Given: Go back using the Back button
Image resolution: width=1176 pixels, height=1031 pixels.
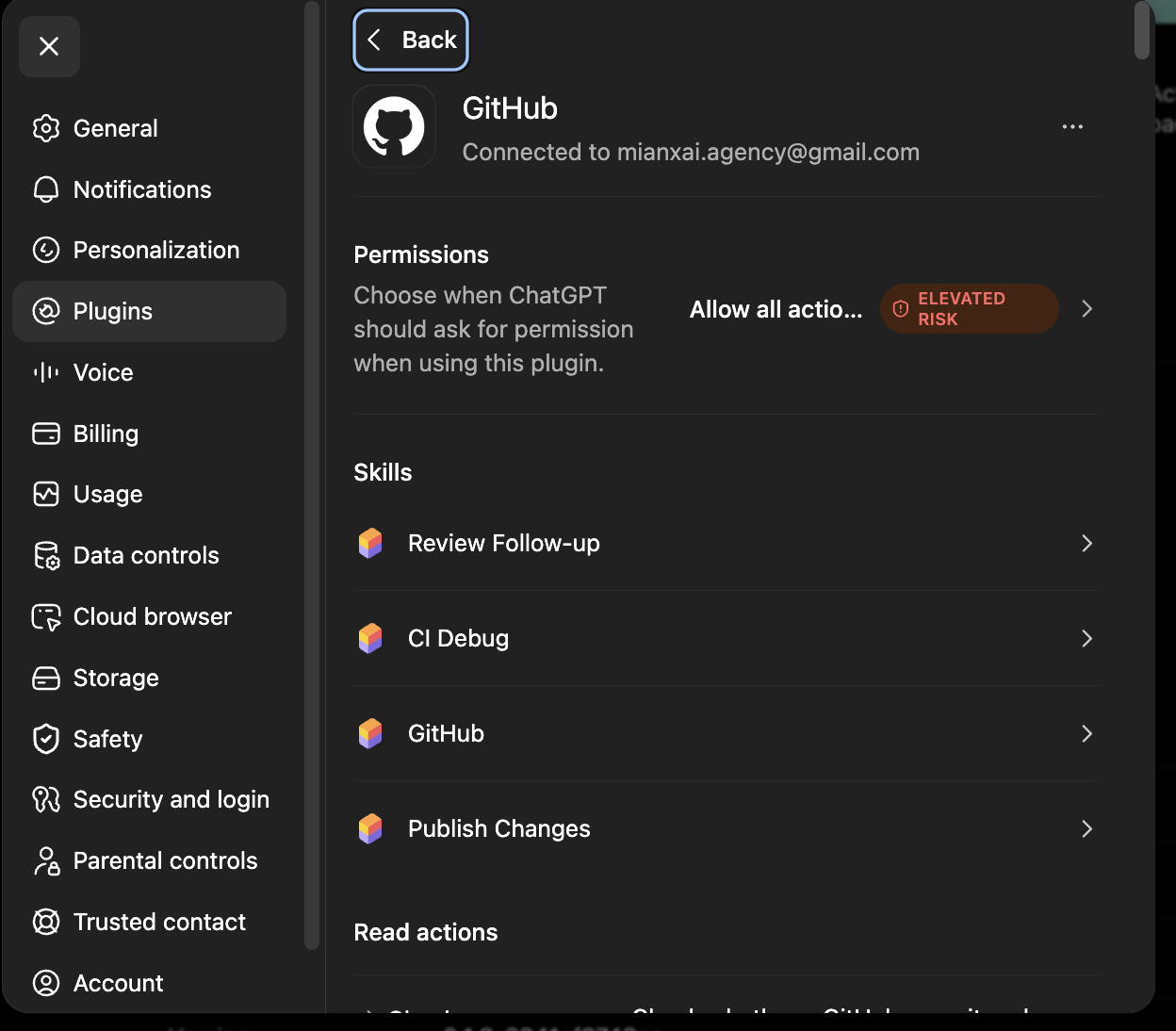Looking at the screenshot, I should point(411,40).
